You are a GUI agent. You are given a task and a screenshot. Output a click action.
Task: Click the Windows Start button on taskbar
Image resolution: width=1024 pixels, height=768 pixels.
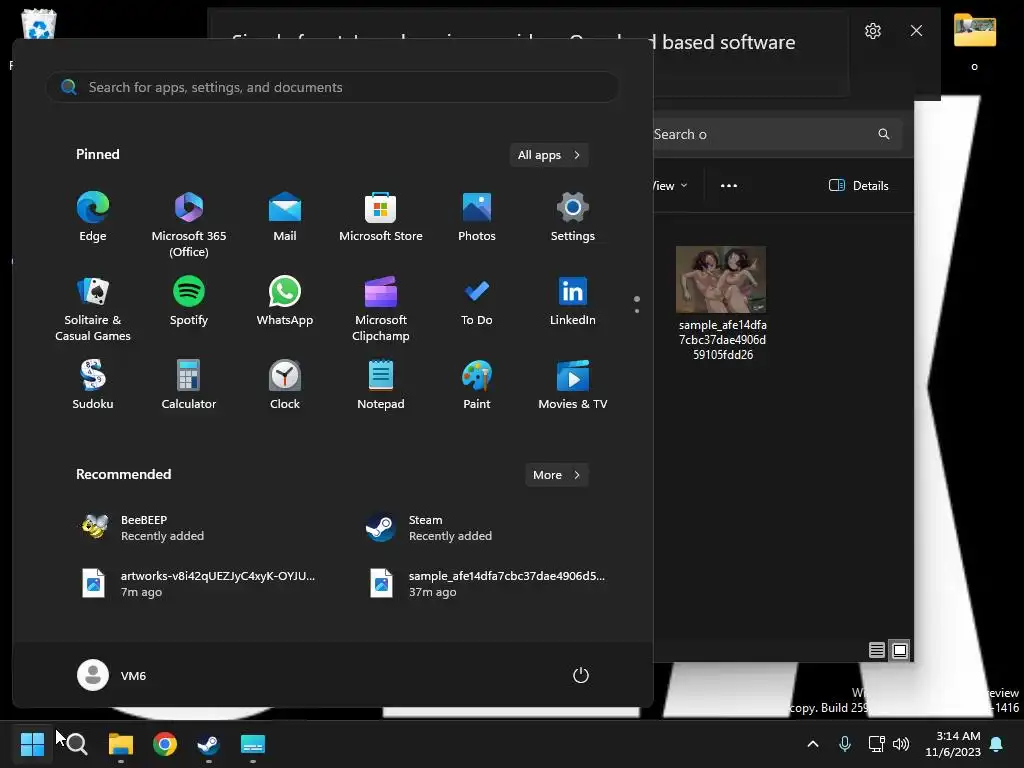[x=32, y=744]
